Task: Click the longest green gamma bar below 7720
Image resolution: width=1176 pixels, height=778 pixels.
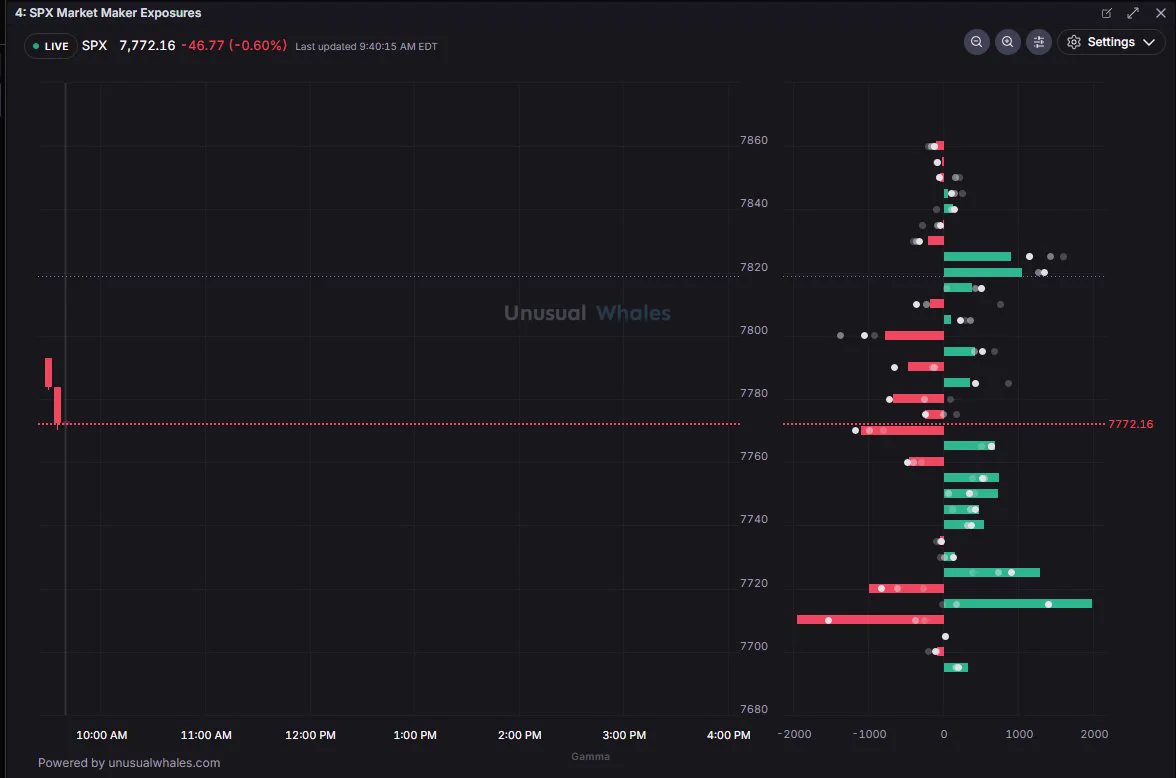Action: (1018, 604)
